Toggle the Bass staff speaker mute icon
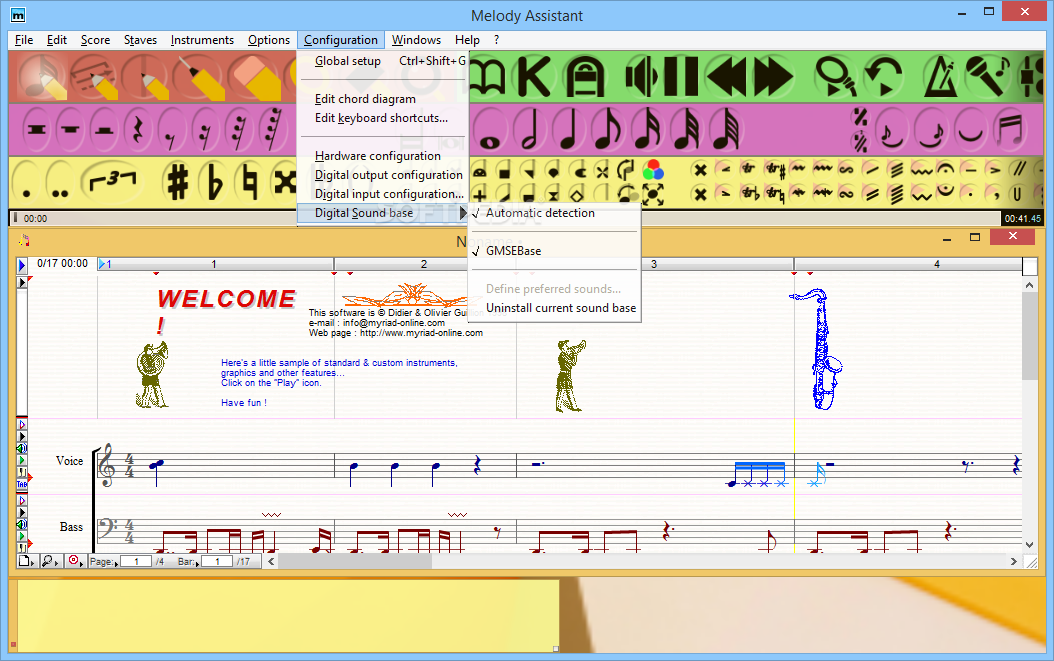Viewport: 1054px width, 661px height. coord(22,524)
